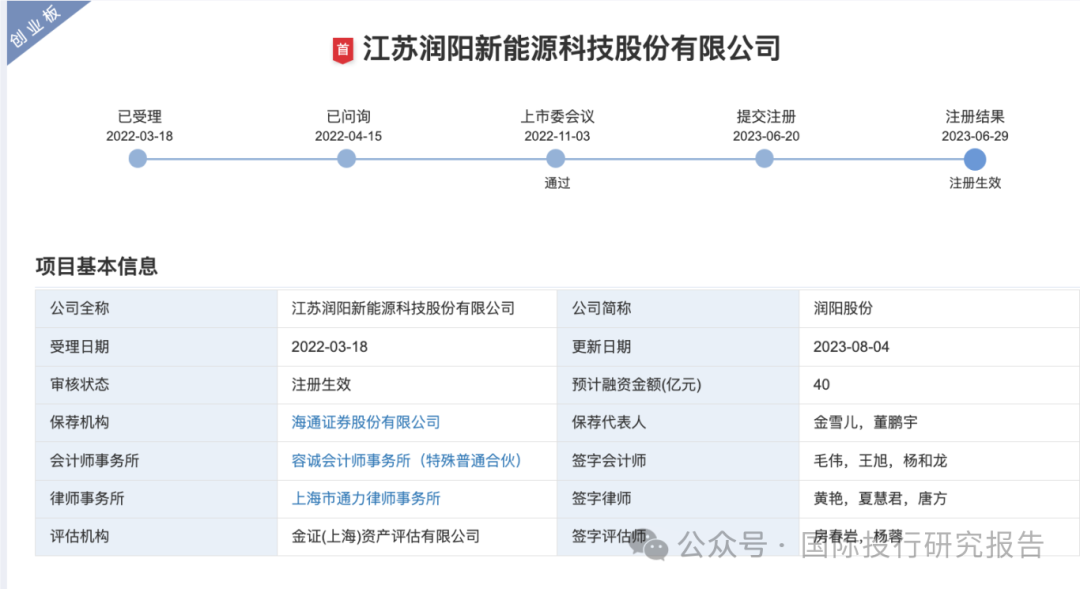The height and width of the screenshot is (589, 1080).
Task: Select the 已问询 timeline node
Action: click(x=346, y=159)
